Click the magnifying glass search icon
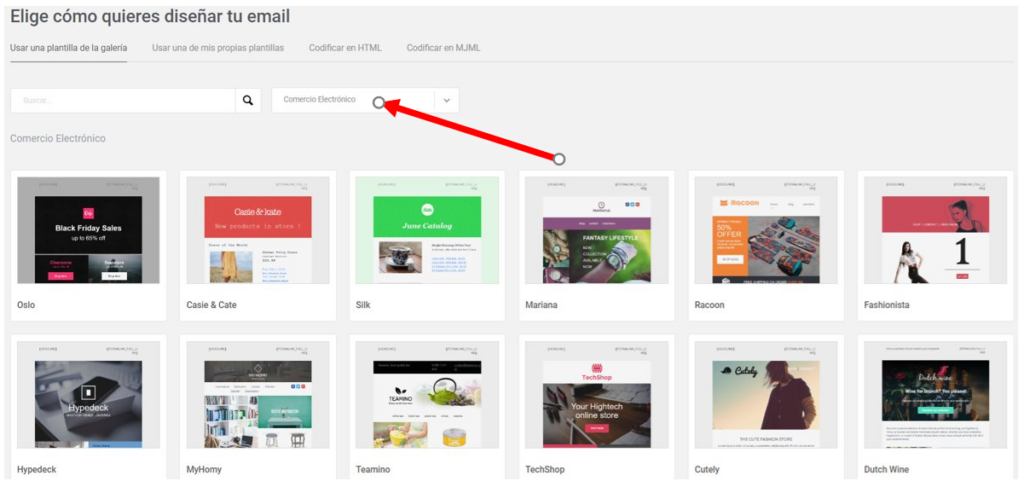 click(x=248, y=101)
